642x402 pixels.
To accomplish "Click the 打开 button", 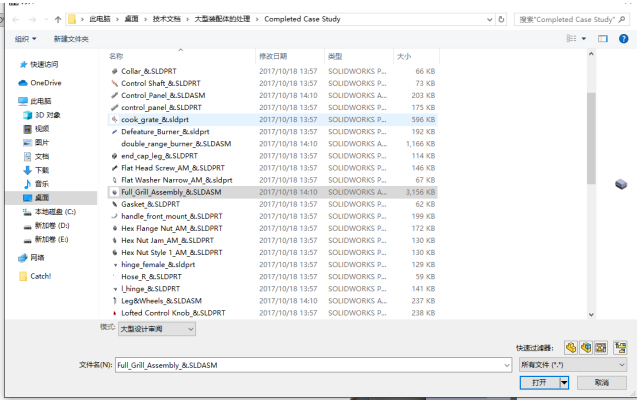I will pos(540,383).
